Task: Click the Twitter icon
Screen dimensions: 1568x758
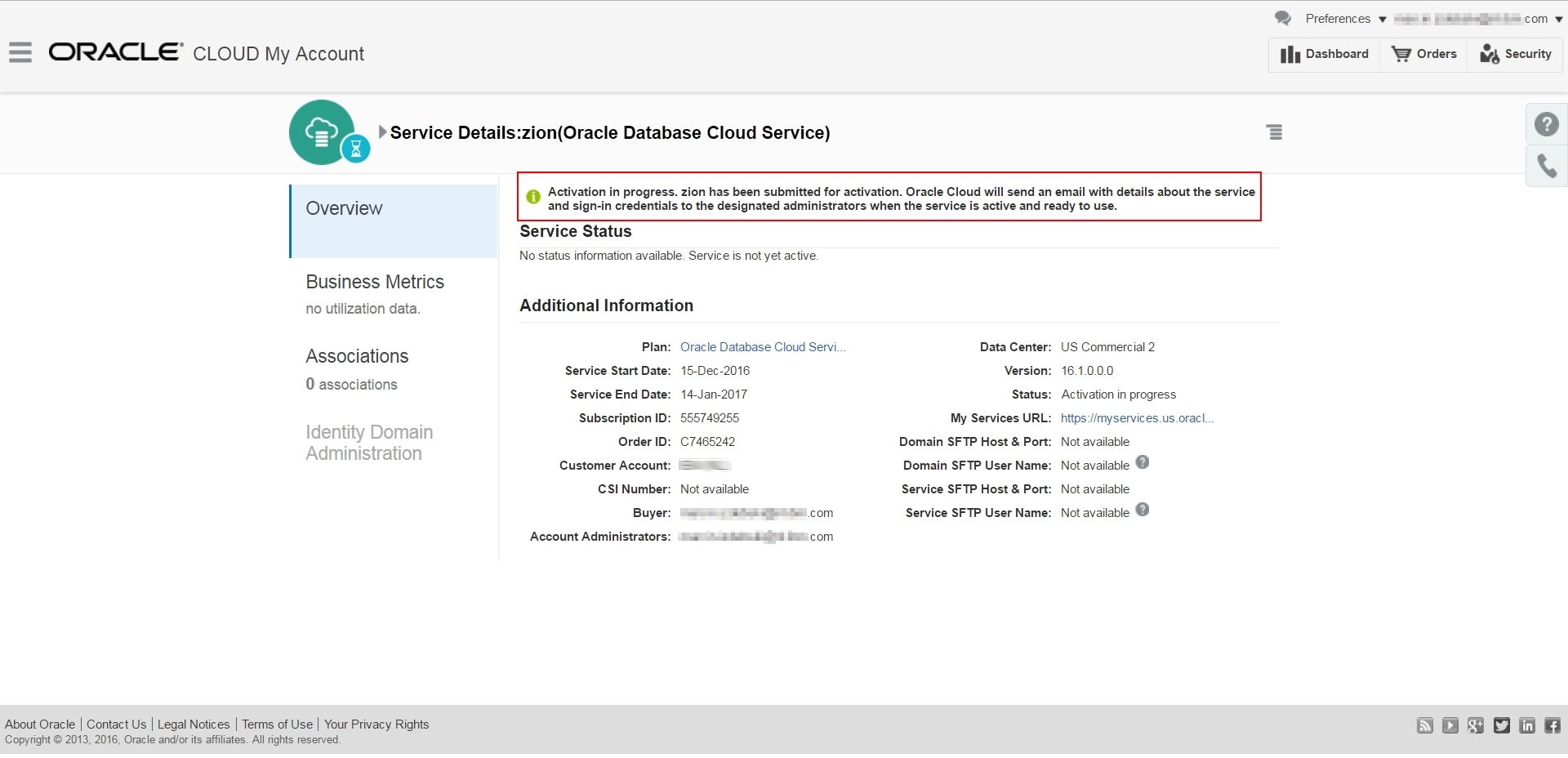Action: [x=1502, y=725]
